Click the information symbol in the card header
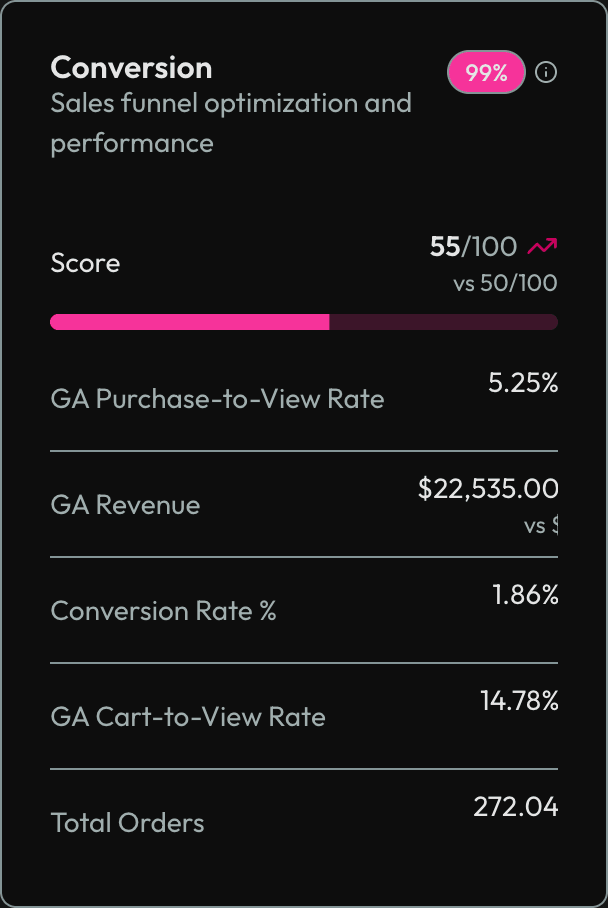The height and width of the screenshot is (908, 608). pyautogui.click(x=546, y=72)
